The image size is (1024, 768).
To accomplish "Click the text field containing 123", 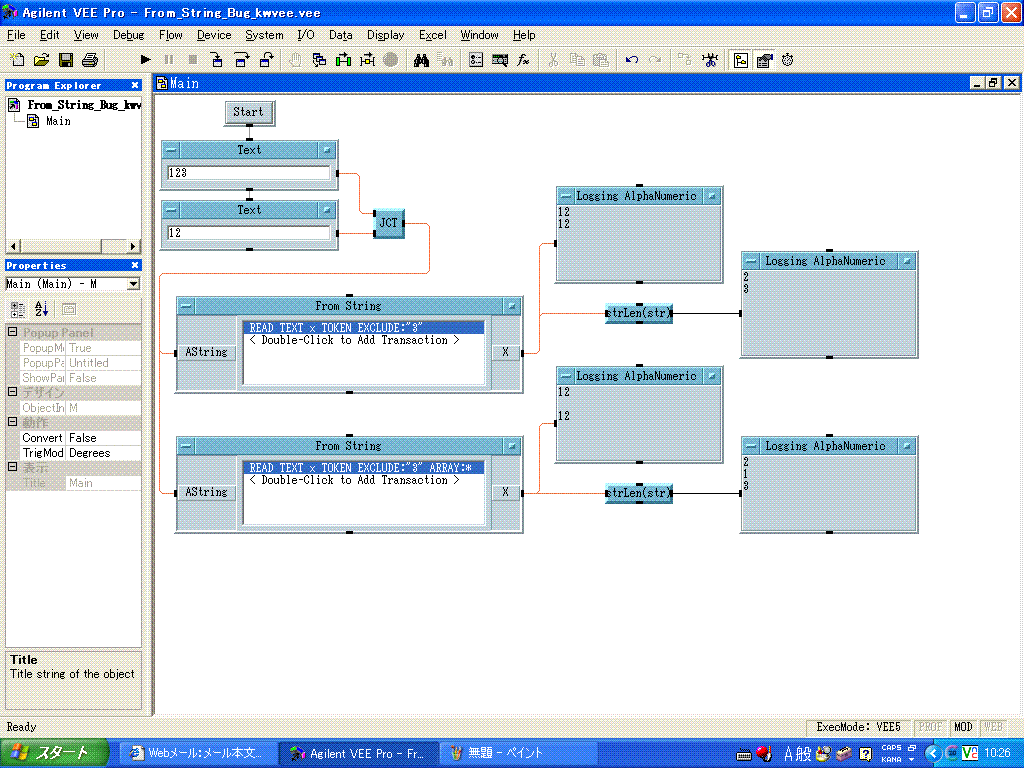I will (x=249, y=173).
